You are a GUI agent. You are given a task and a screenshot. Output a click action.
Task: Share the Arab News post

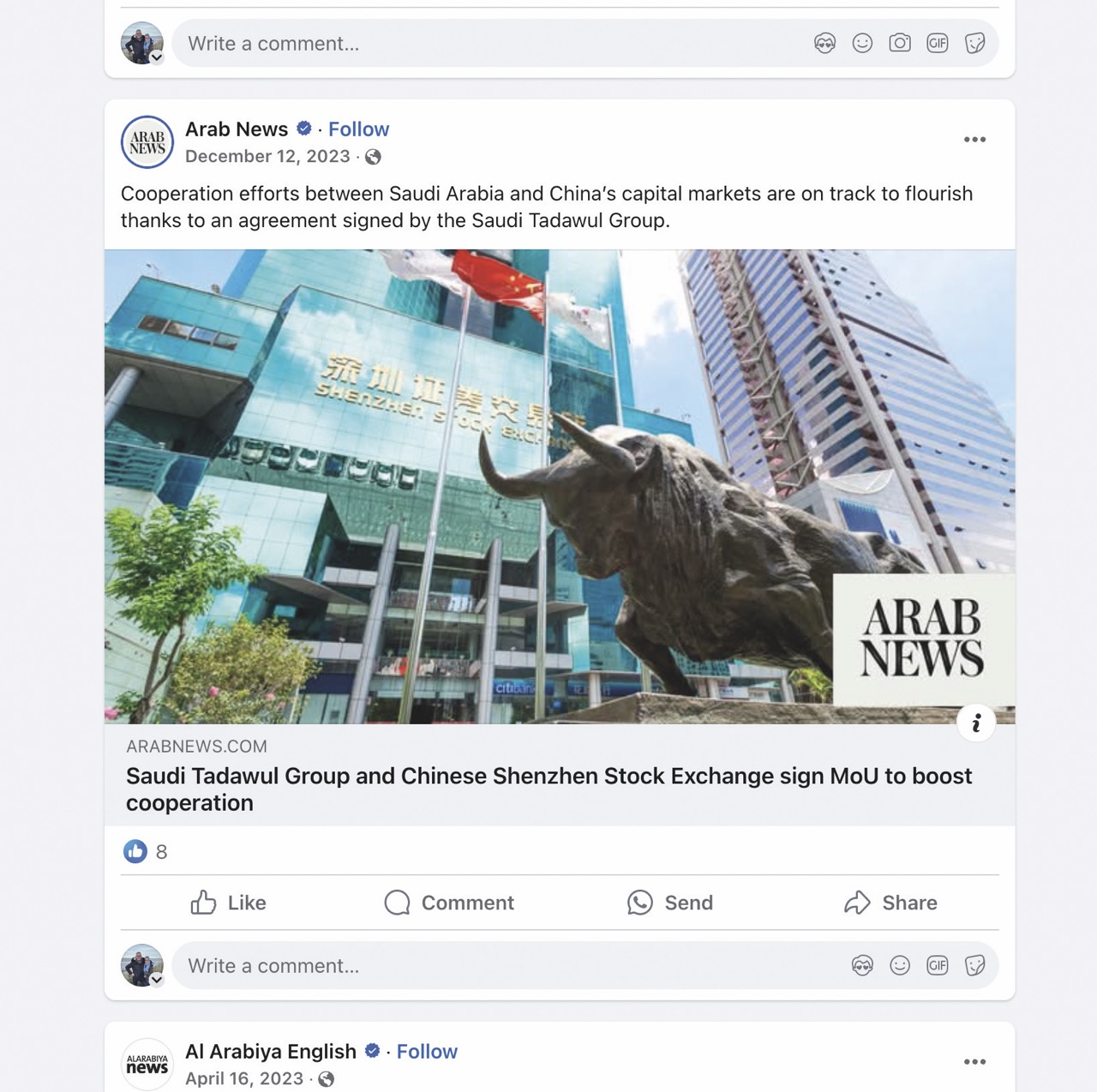click(891, 903)
